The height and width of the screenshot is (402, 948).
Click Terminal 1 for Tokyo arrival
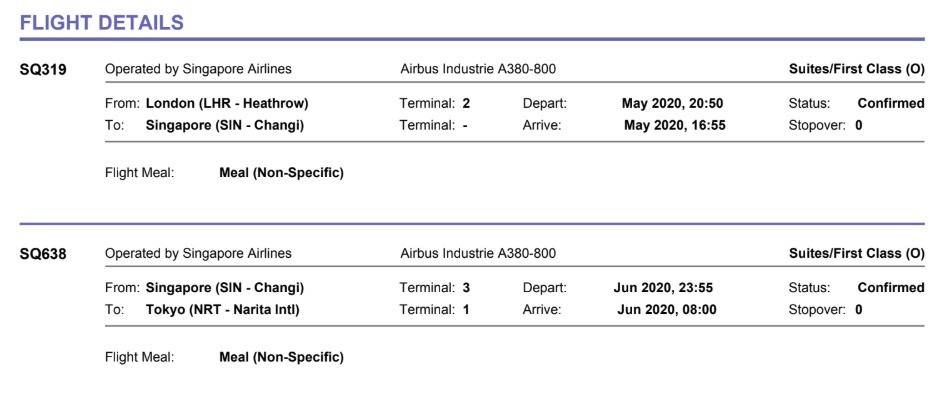pyautogui.click(x=465, y=309)
